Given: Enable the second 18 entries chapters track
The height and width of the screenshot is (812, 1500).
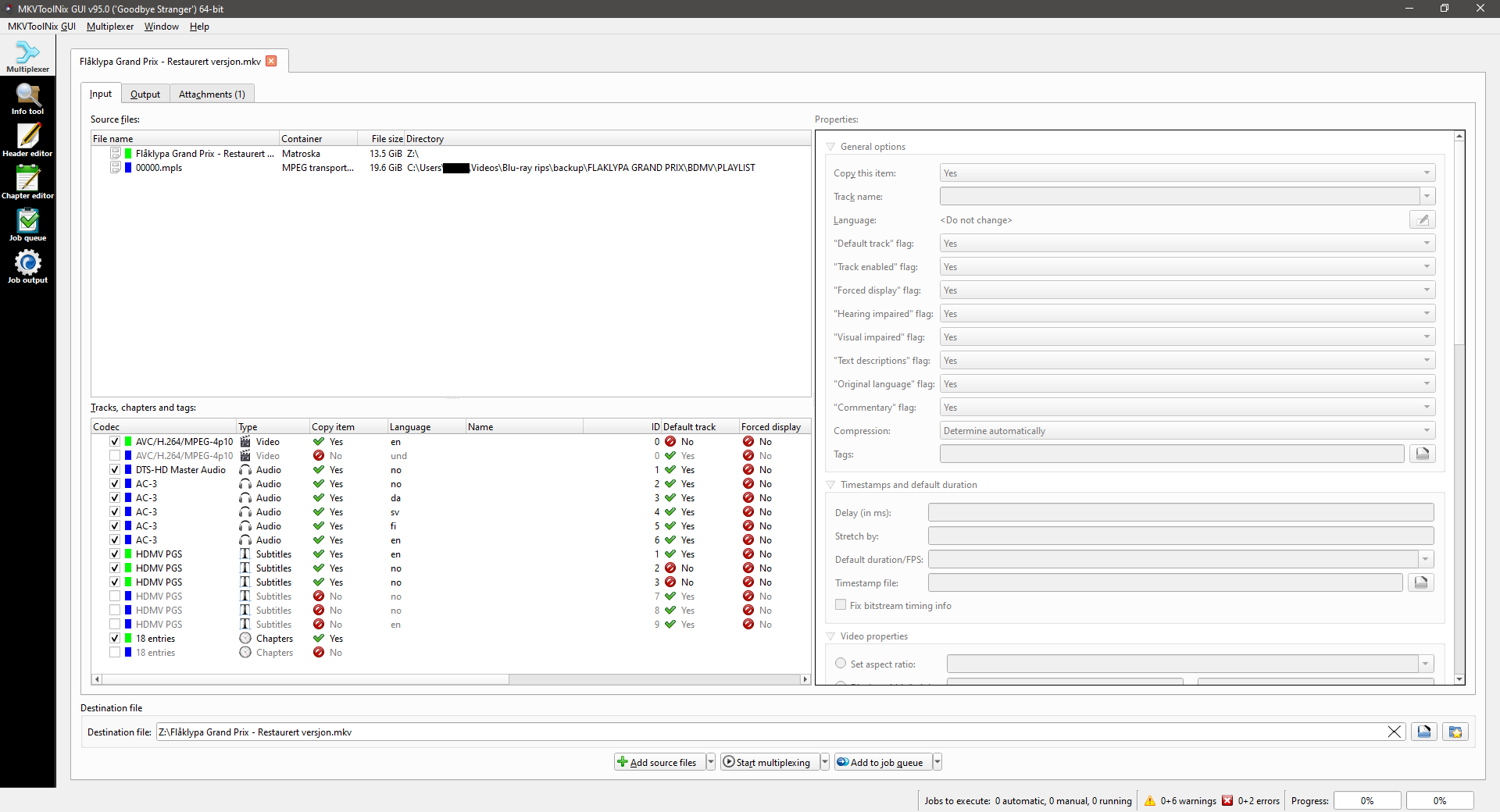Looking at the screenshot, I should [115, 652].
